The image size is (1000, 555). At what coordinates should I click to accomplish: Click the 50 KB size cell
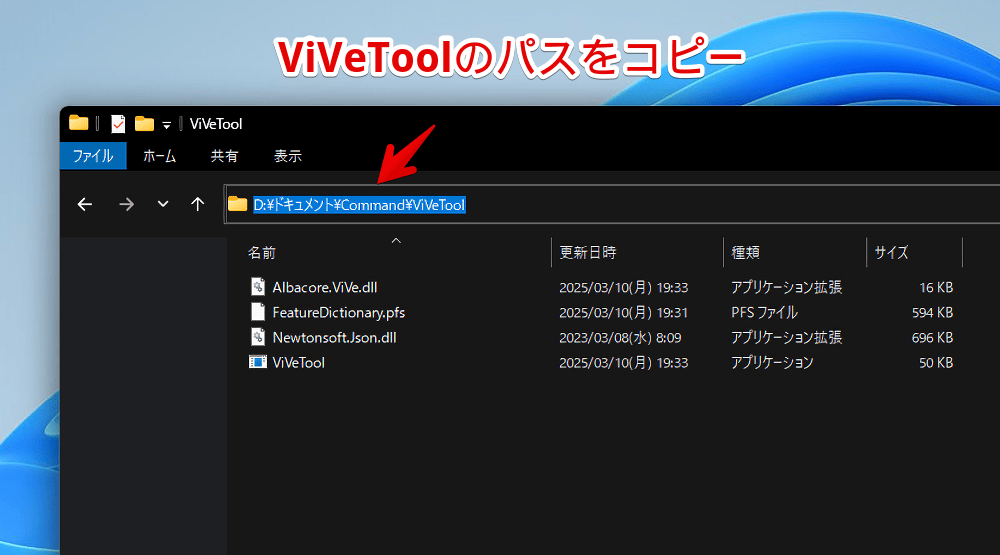tap(936, 362)
